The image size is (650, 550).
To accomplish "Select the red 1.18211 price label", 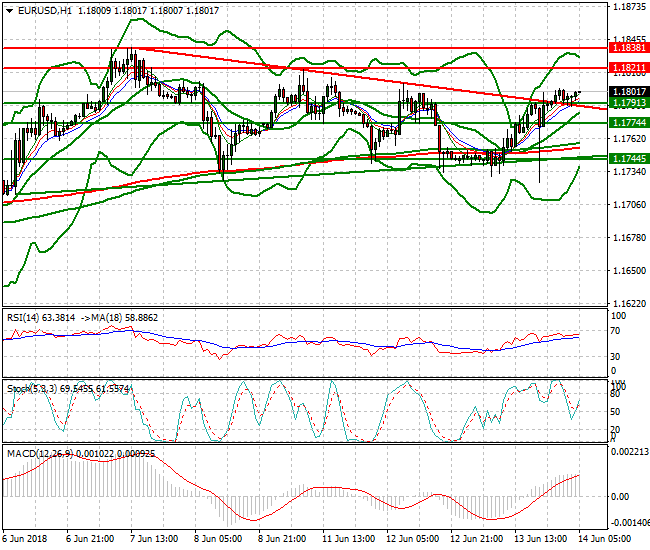I will (x=629, y=68).
